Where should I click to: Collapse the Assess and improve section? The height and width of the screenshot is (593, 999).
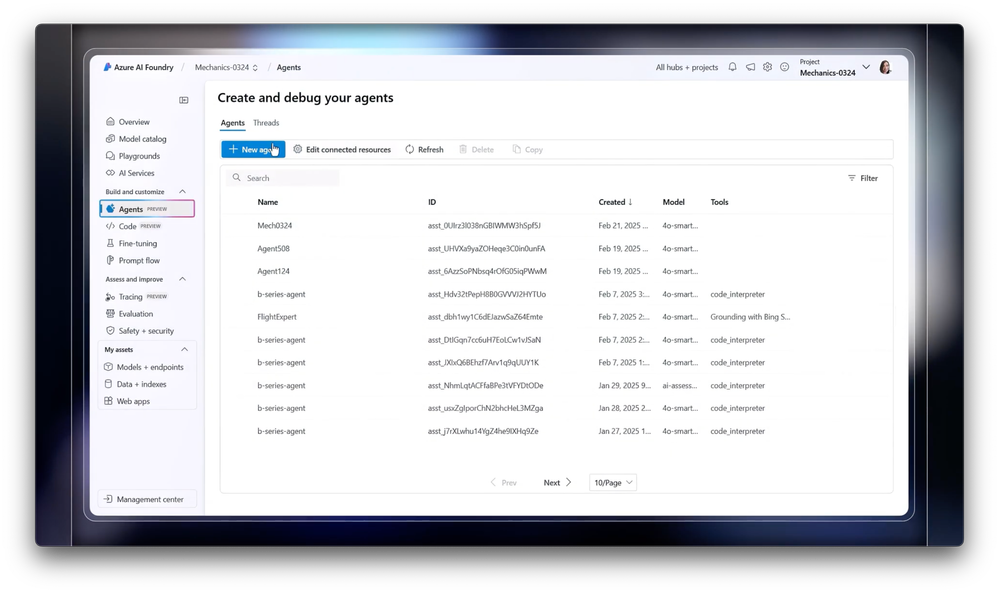click(x=182, y=279)
